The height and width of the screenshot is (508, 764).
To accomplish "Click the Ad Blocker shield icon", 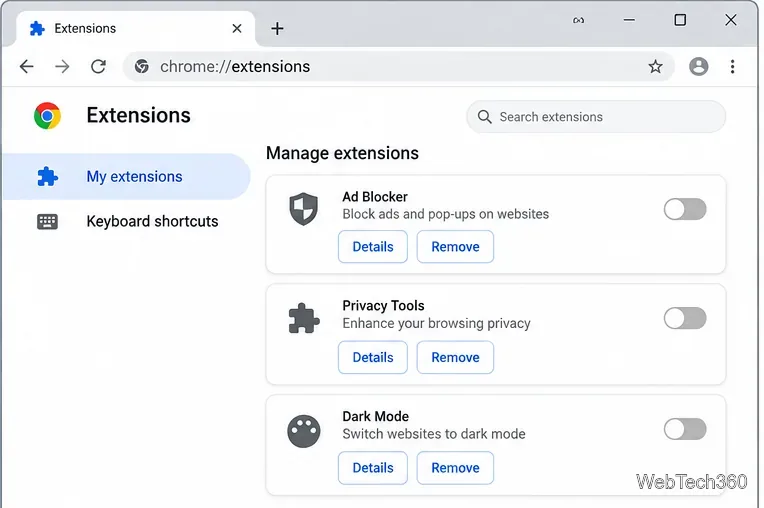I will click(304, 209).
